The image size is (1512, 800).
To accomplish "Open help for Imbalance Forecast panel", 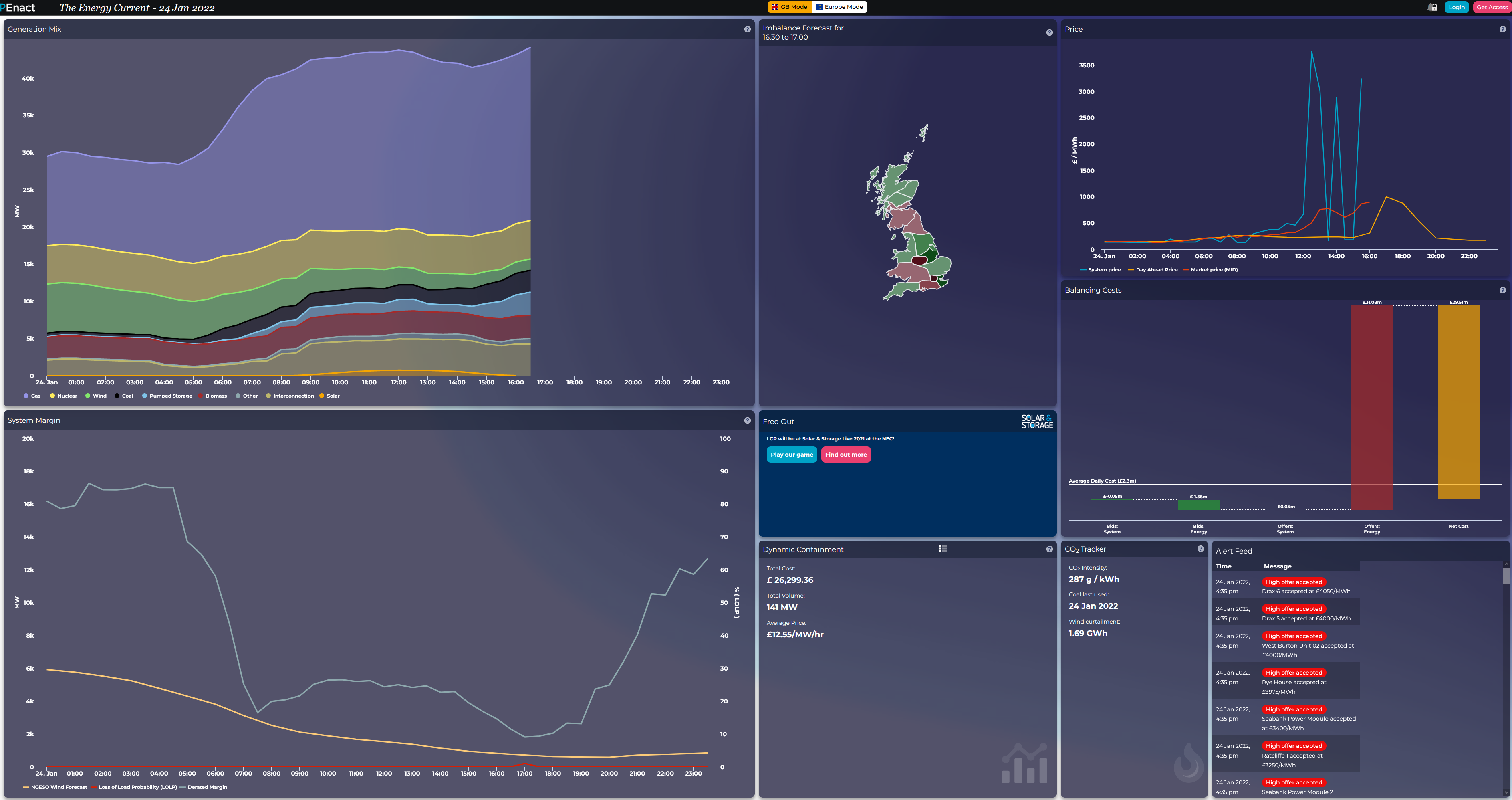I will pyautogui.click(x=1049, y=33).
